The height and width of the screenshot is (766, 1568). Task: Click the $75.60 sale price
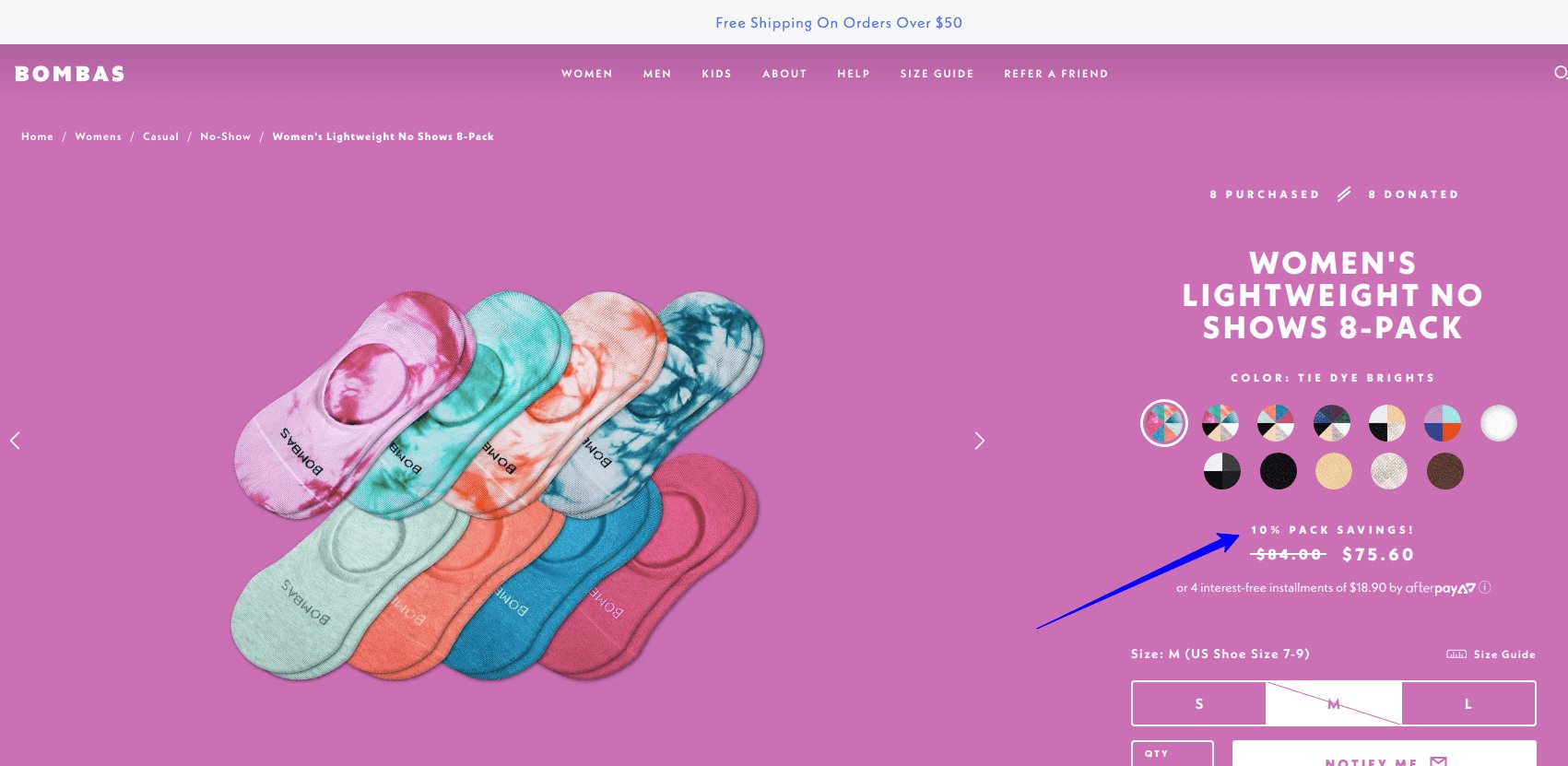tap(1378, 554)
